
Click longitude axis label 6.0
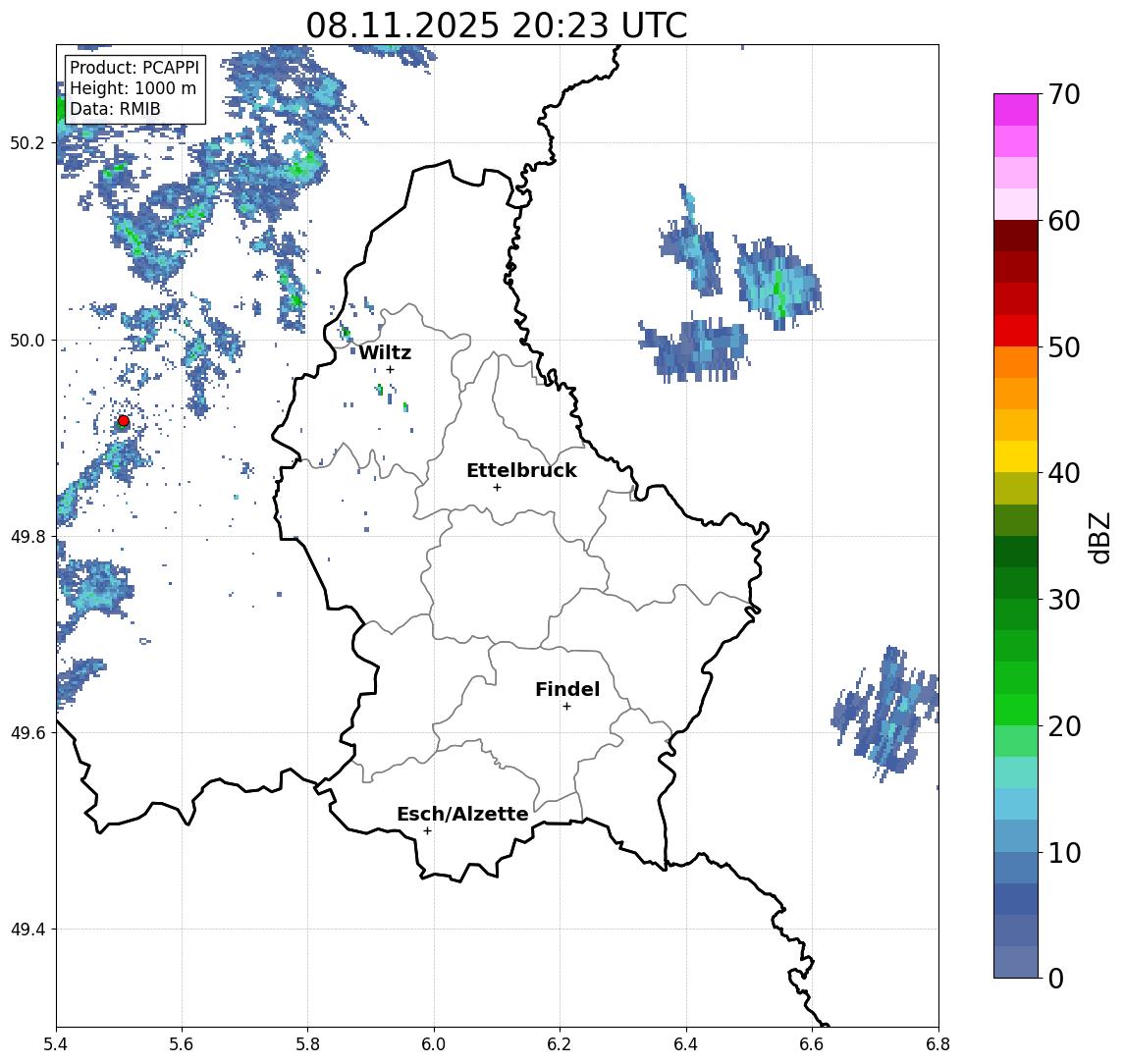click(x=435, y=1044)
